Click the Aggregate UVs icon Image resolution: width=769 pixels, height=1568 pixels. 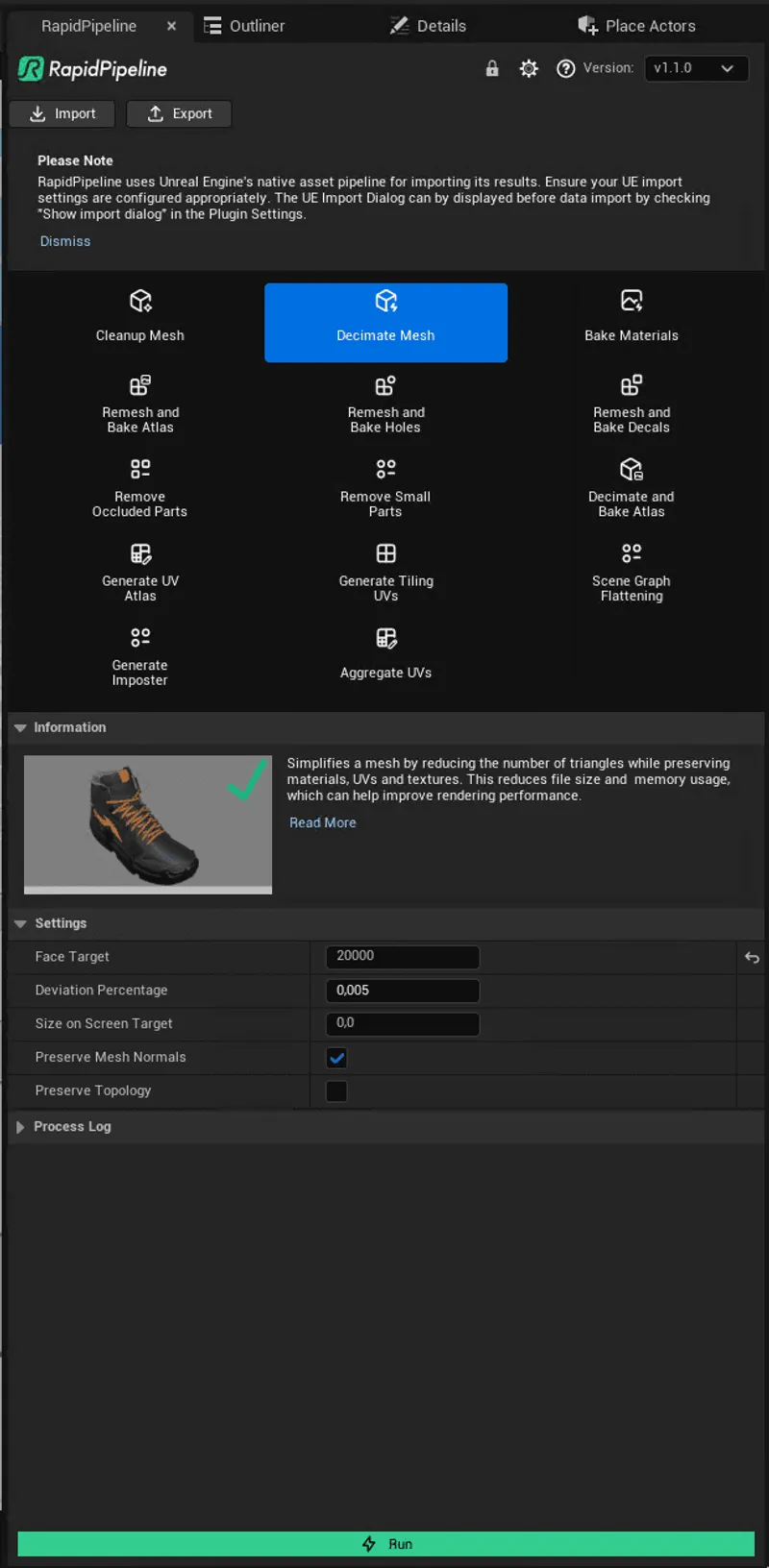tap(385, 640)
